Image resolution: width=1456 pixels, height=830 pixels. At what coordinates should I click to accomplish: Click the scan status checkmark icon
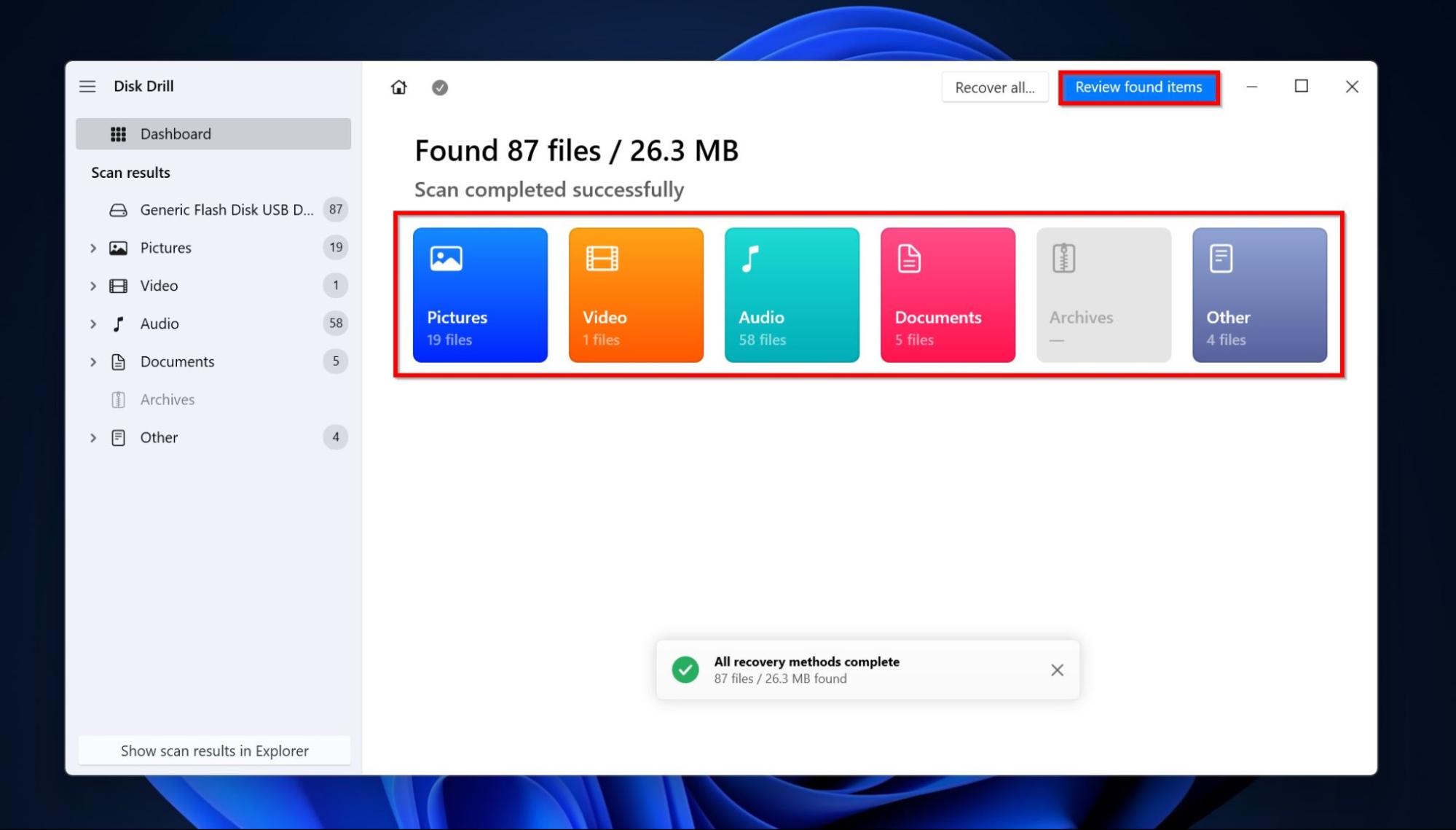point(440,86)
